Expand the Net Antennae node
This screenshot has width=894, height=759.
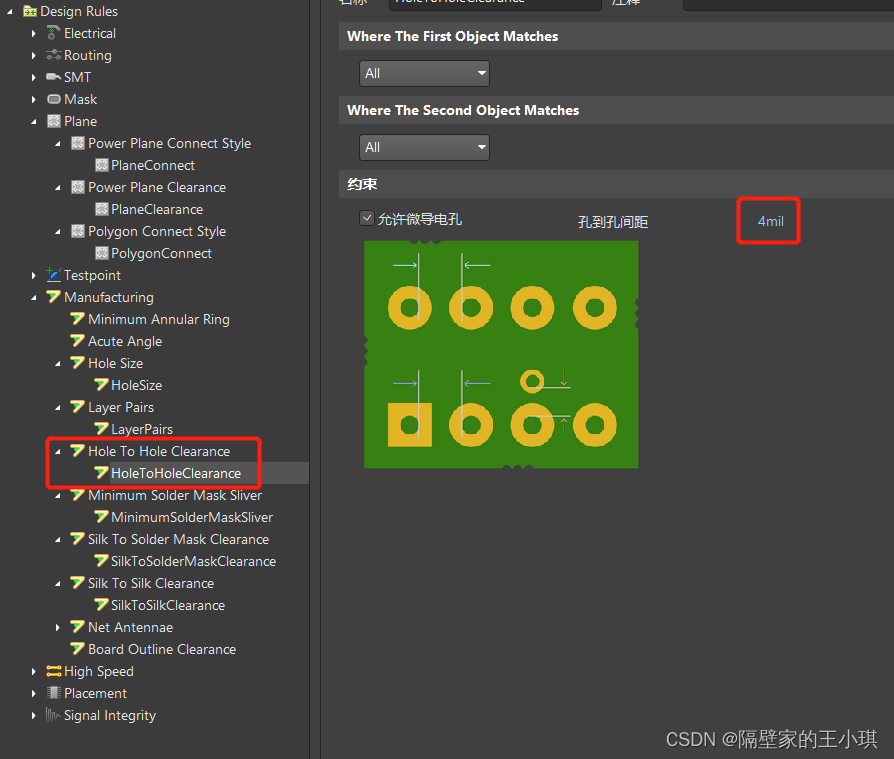coord(58,627)
